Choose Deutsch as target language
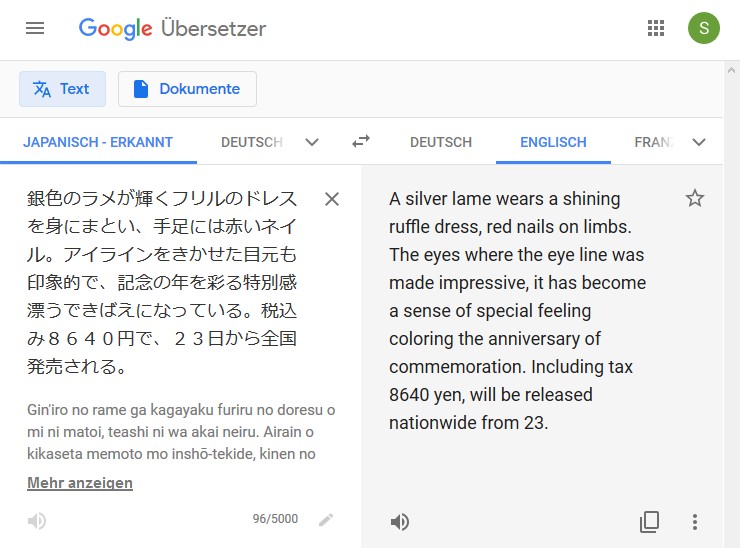Screen dimensions: 740x548 click(441, 142)
